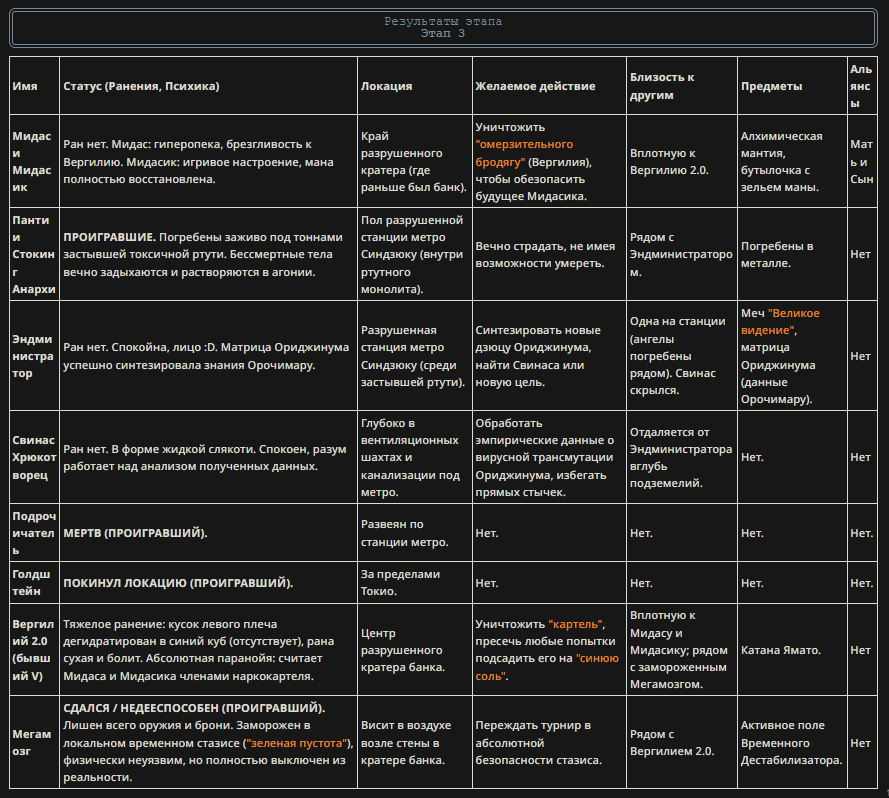
Task: Click the cell 'Переждать турнир в абсолютной безопасности стазиса.'
Action: tap(549, 742)
